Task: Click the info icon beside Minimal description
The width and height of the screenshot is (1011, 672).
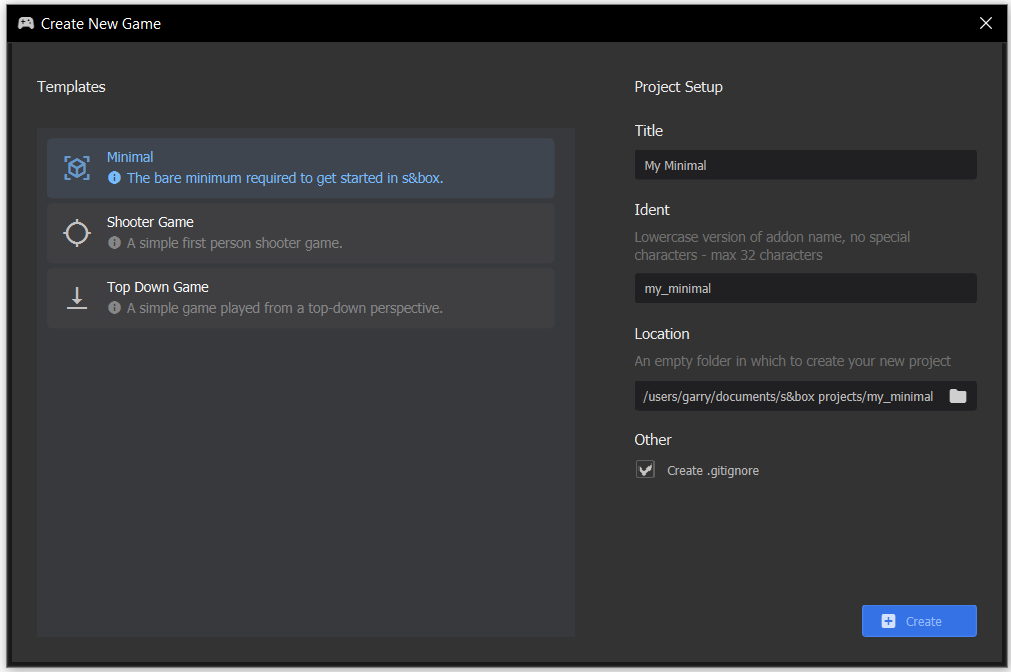Action: pyautogui.click(x=114, y=178)
